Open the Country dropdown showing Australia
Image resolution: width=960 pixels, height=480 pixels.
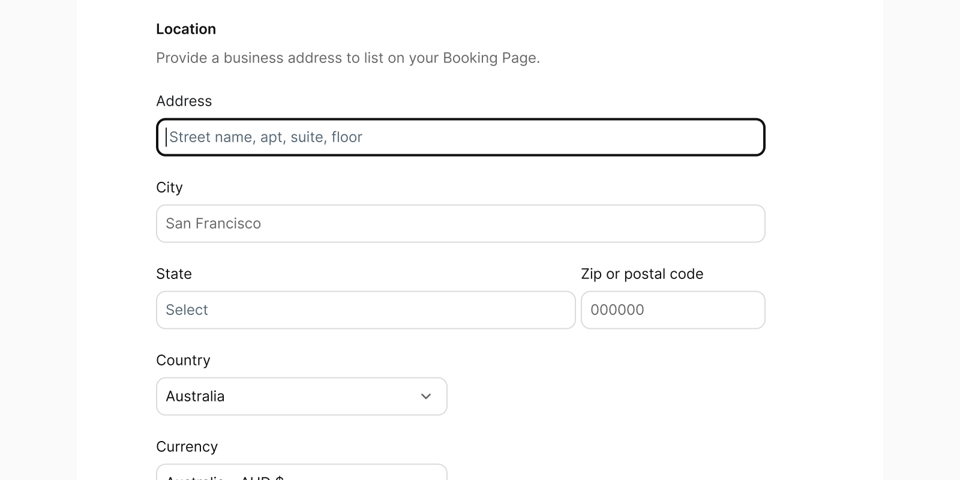[x=301, y=396]
